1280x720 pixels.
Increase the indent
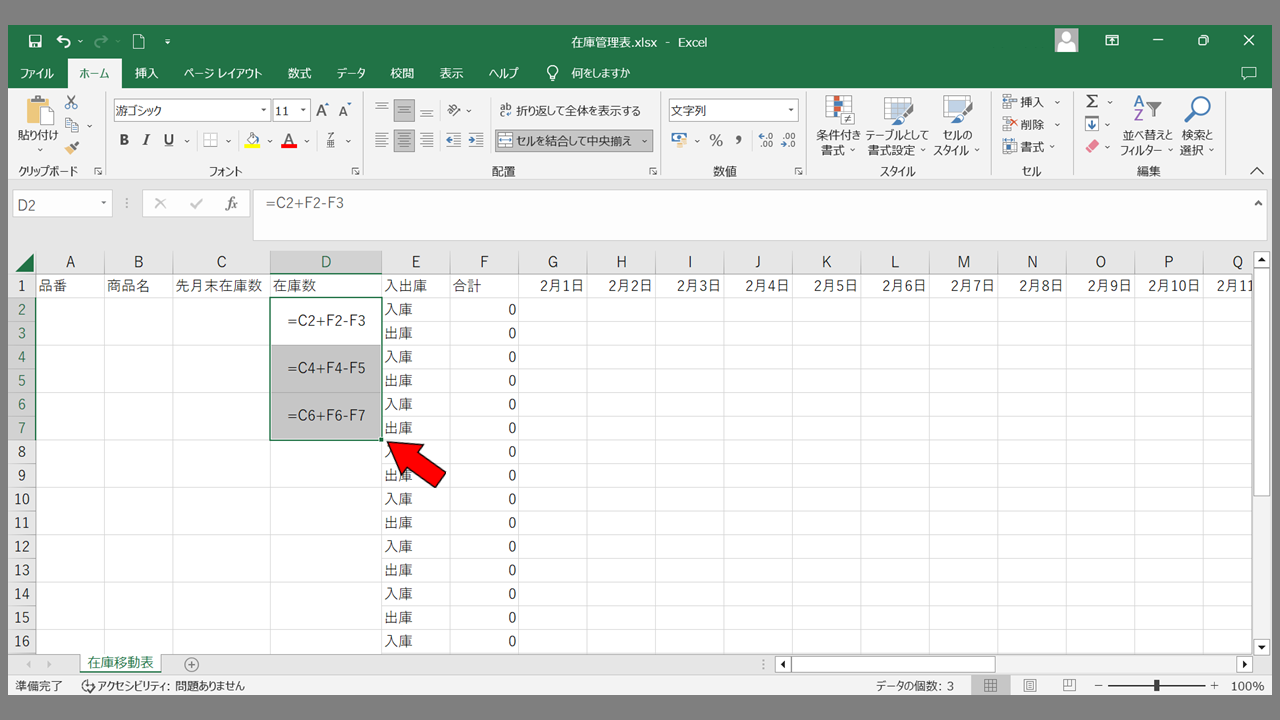[x=476, y=140]
